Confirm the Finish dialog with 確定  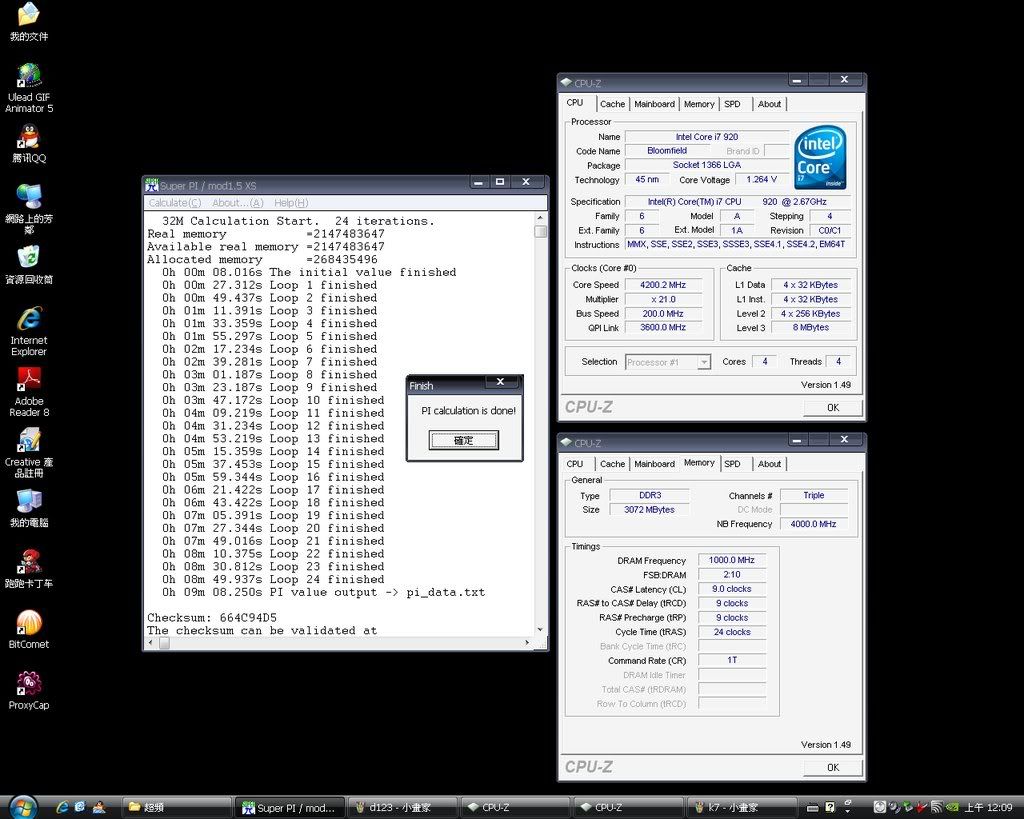pyautogui.click(x=464, y=440)
